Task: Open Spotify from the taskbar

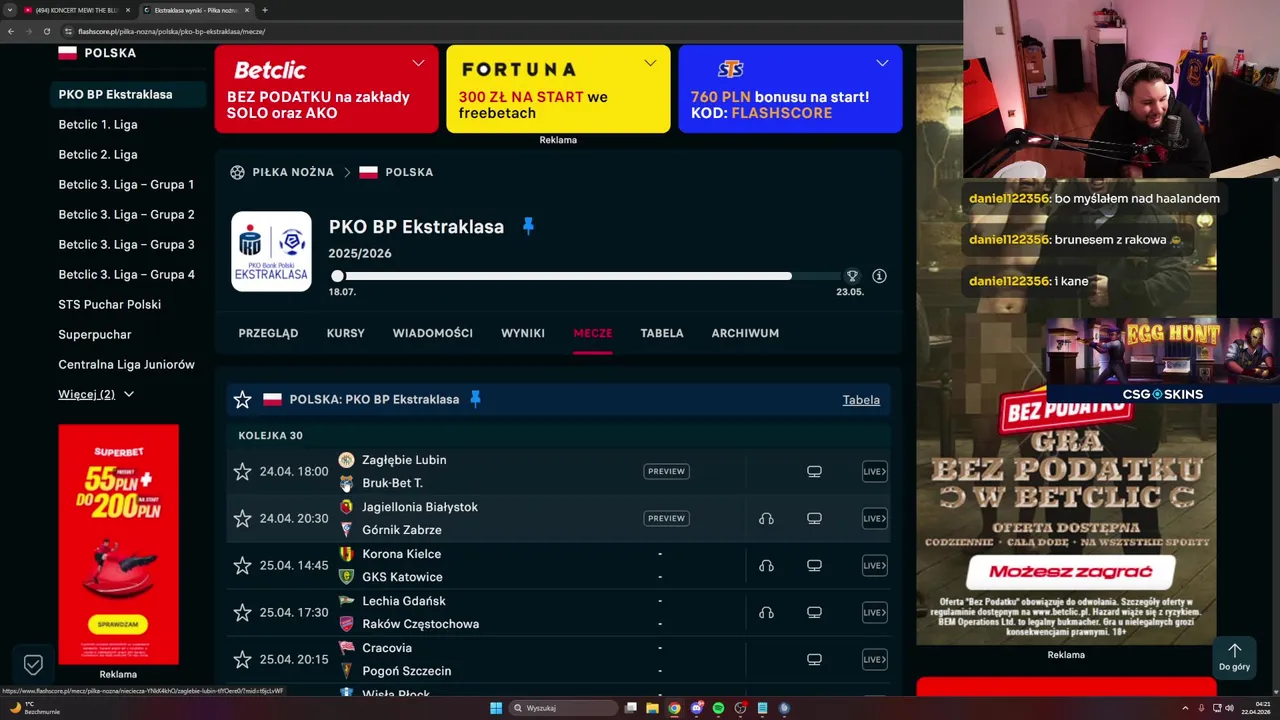Action: tap(718, 708)
